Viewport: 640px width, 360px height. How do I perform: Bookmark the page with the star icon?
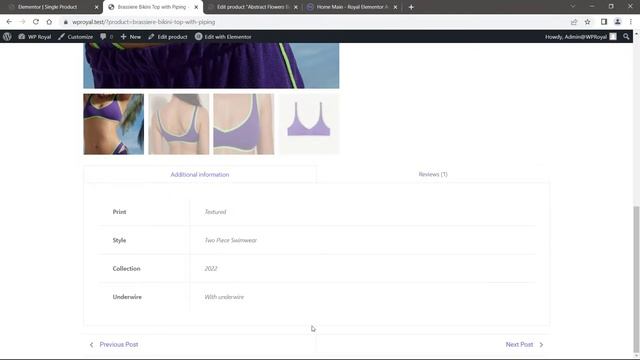point(587,22)
